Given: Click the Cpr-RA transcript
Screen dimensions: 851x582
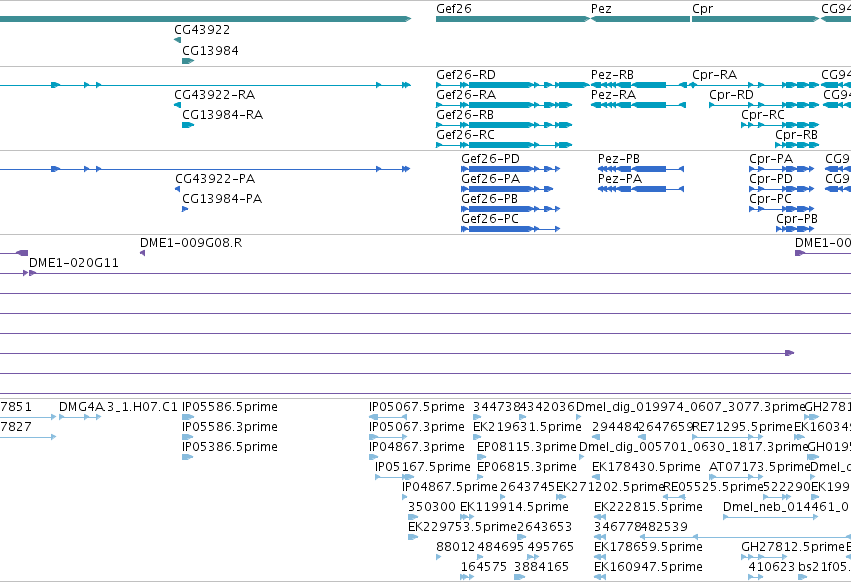Looking at the screenshot, I should tap(755, 85).
